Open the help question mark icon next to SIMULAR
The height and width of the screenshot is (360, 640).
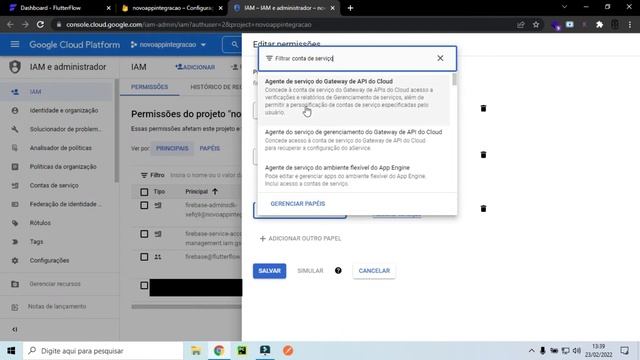point(338,271)
